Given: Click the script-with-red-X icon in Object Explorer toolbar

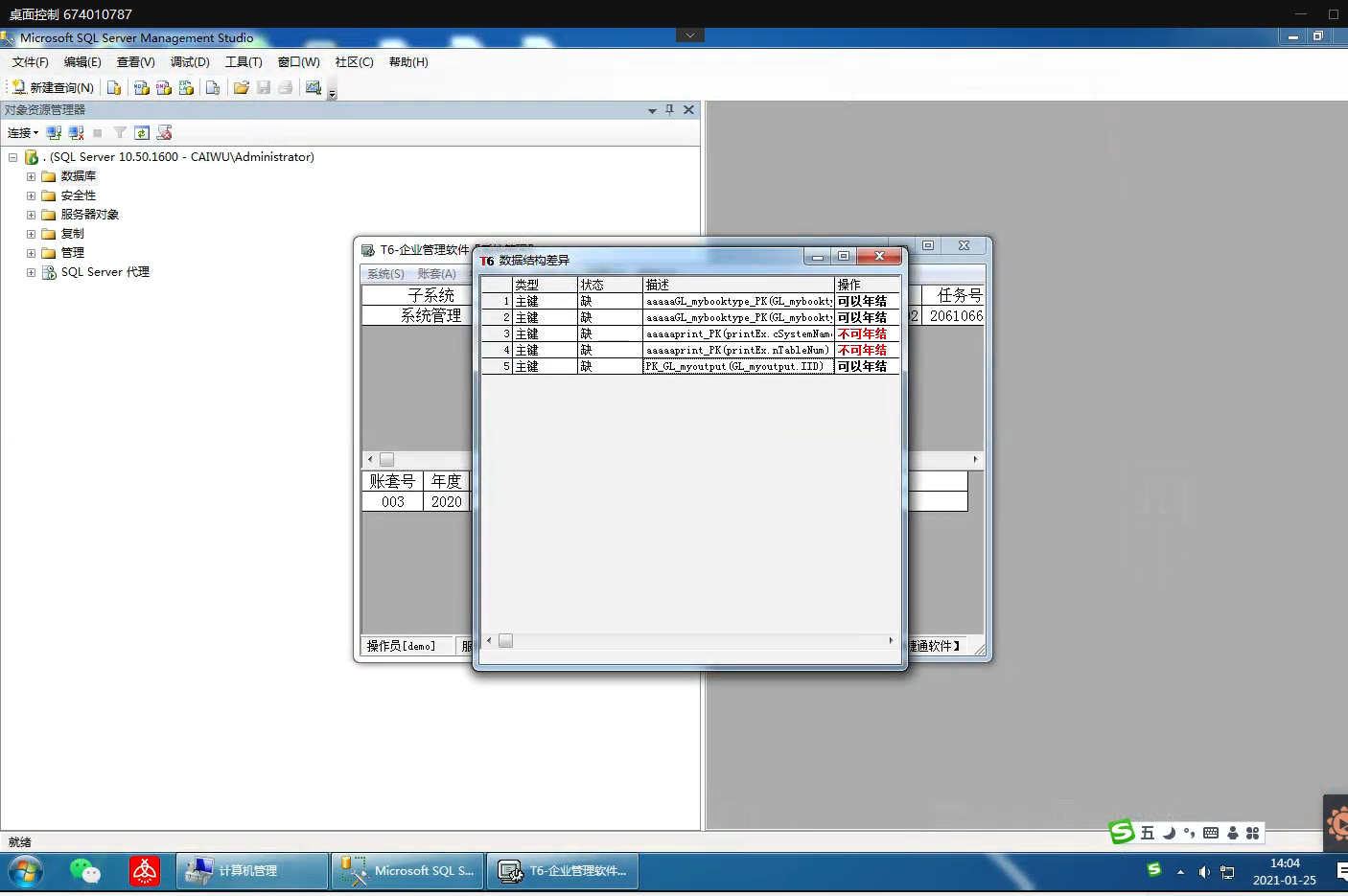Looking at the screenshot, I should pyautogui.click(x=164, y=133).
